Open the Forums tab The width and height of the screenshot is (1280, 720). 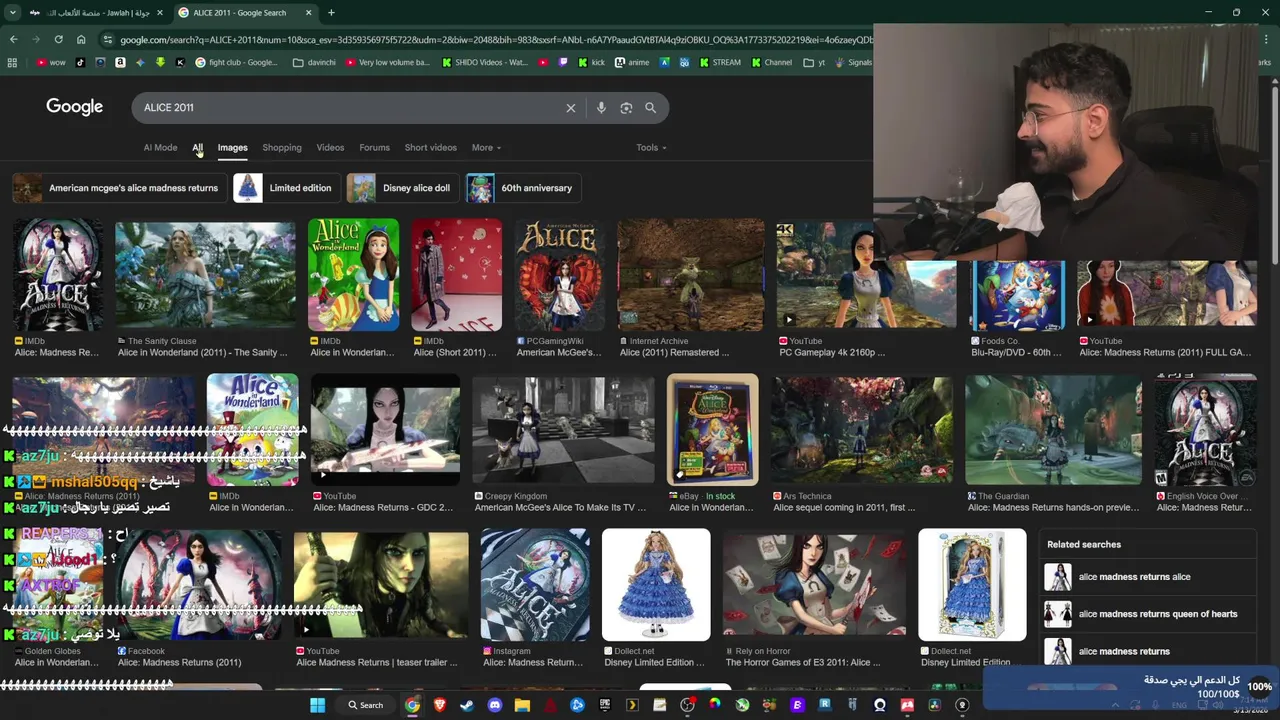click(x=374, y=148)
